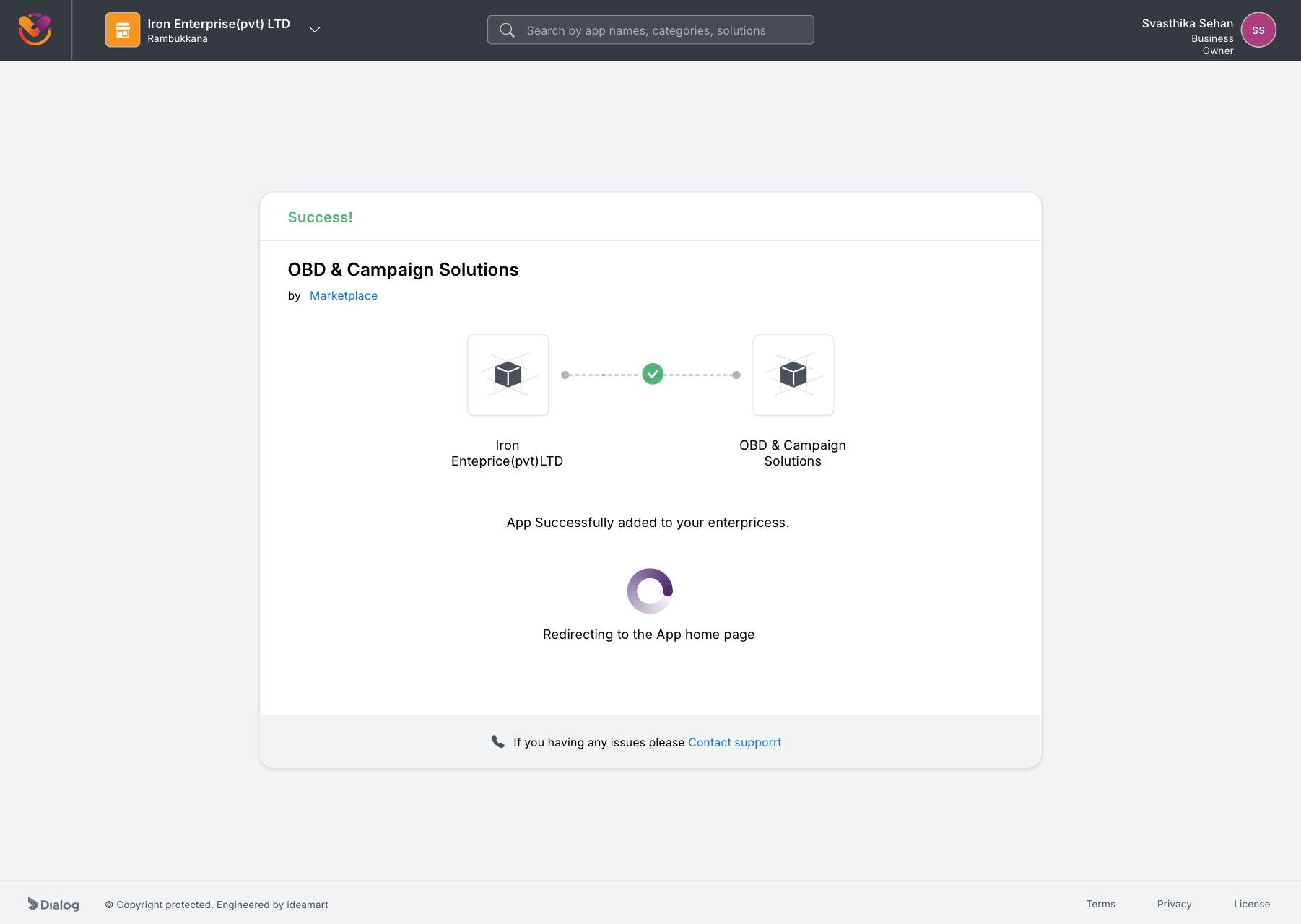Open the Marketplace publisher link
1301x924 pixels.
tap(344, 295)
